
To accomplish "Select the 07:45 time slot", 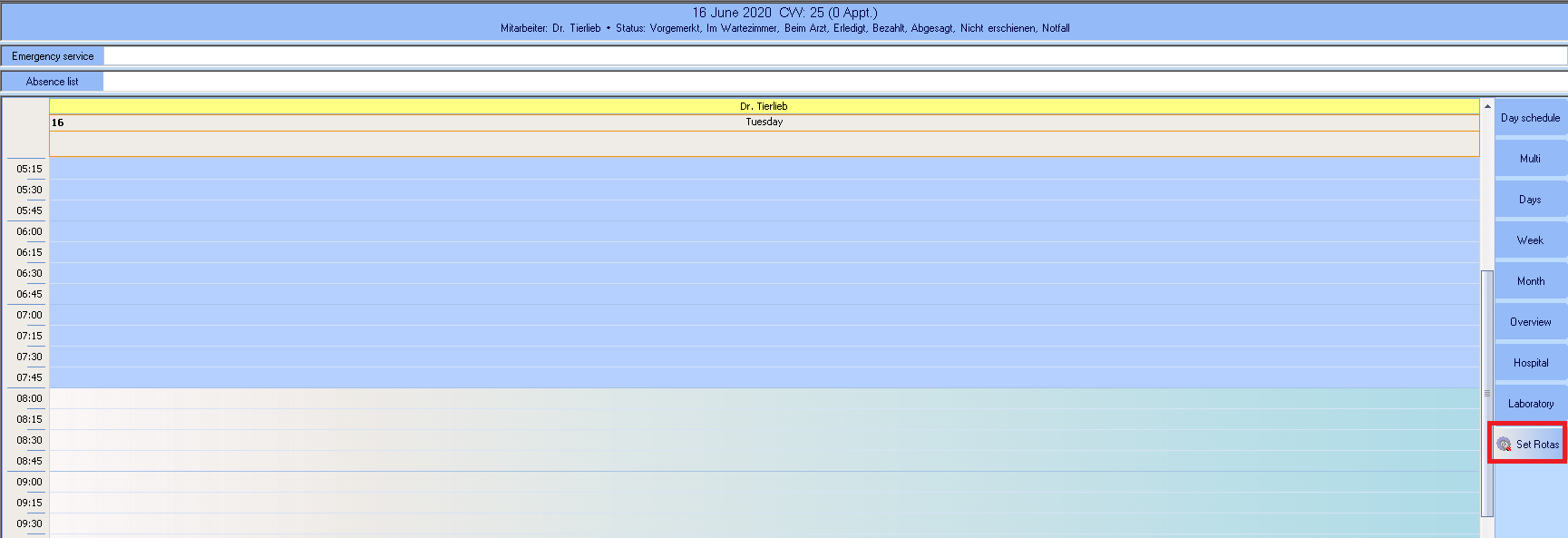I will pos(764,377).
